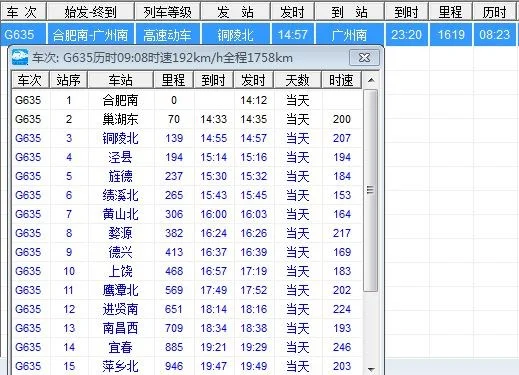Screen dimensions: 519x375
Task: Select station row 德兴
Action: 187,252
